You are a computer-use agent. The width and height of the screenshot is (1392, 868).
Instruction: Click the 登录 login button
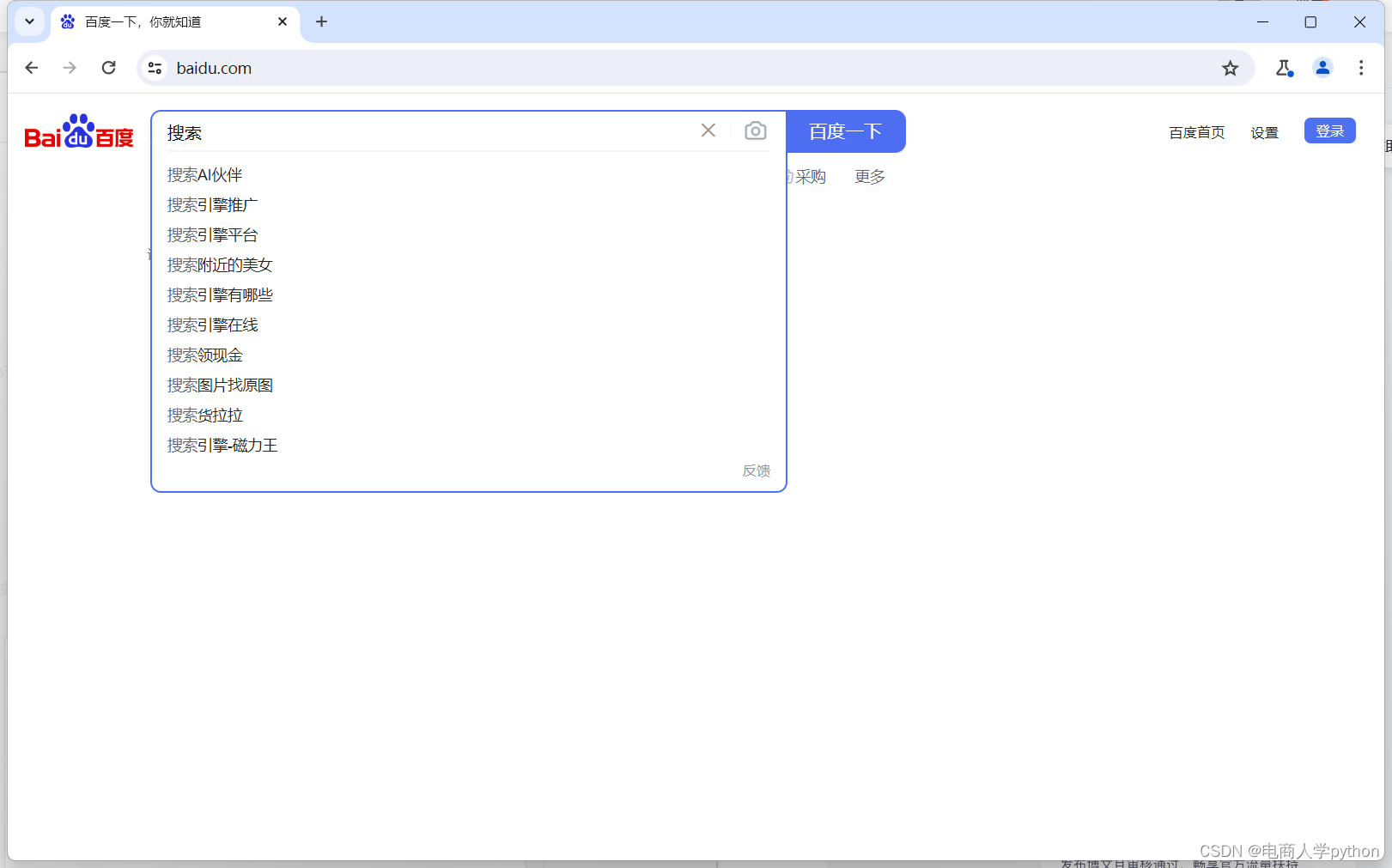click(1330, 131)
